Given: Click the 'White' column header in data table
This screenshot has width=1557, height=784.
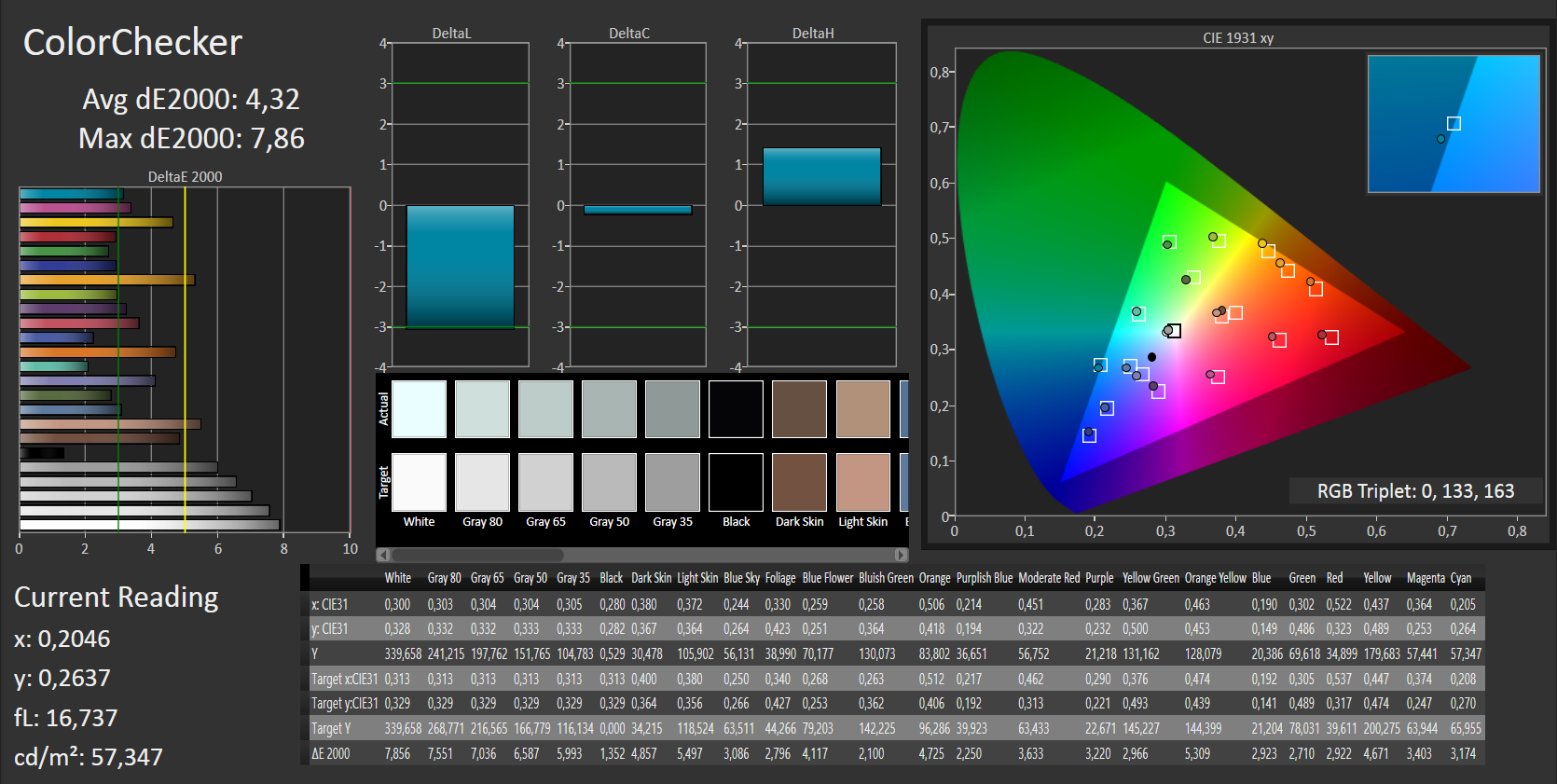Looking at the screenshot, I should pyautogui.click(x=398, y=578).
